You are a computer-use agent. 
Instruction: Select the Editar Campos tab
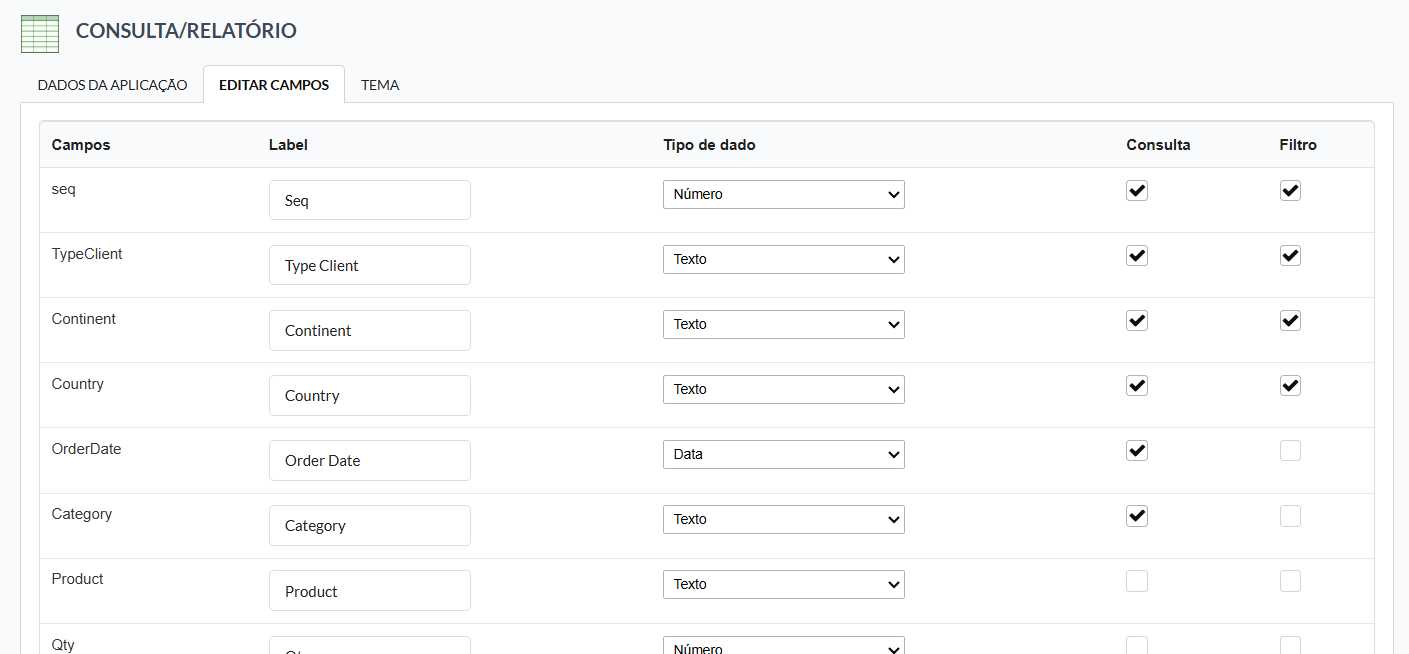pyautogui.click(x=274, y=85)
